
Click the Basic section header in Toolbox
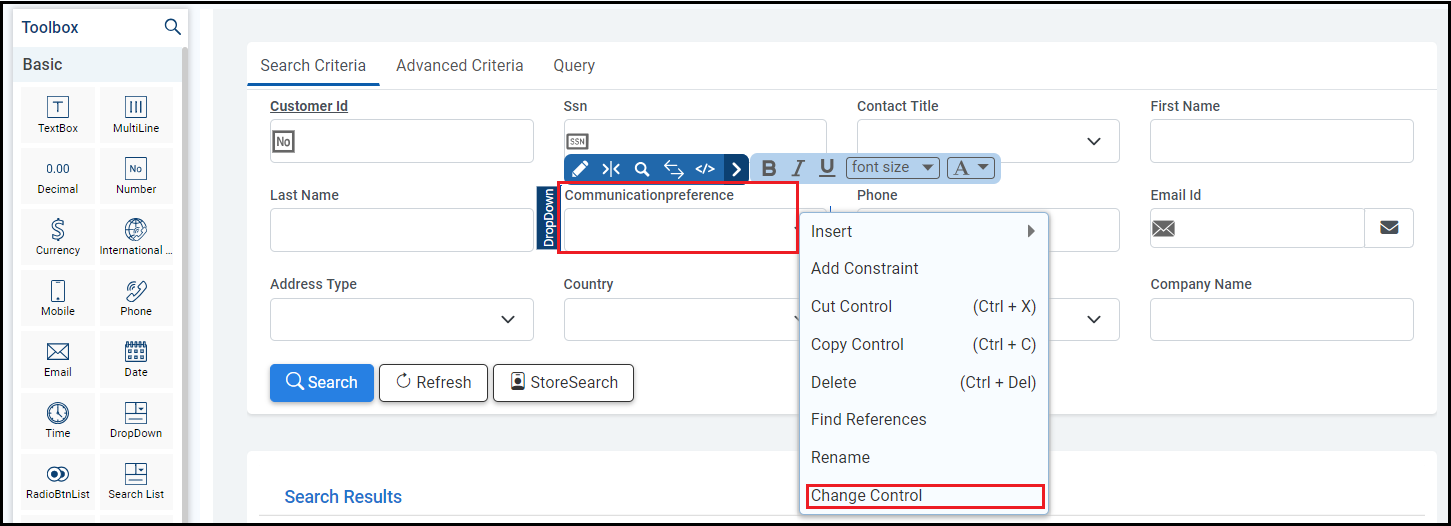pyautogui.click(x=97, y=64)
